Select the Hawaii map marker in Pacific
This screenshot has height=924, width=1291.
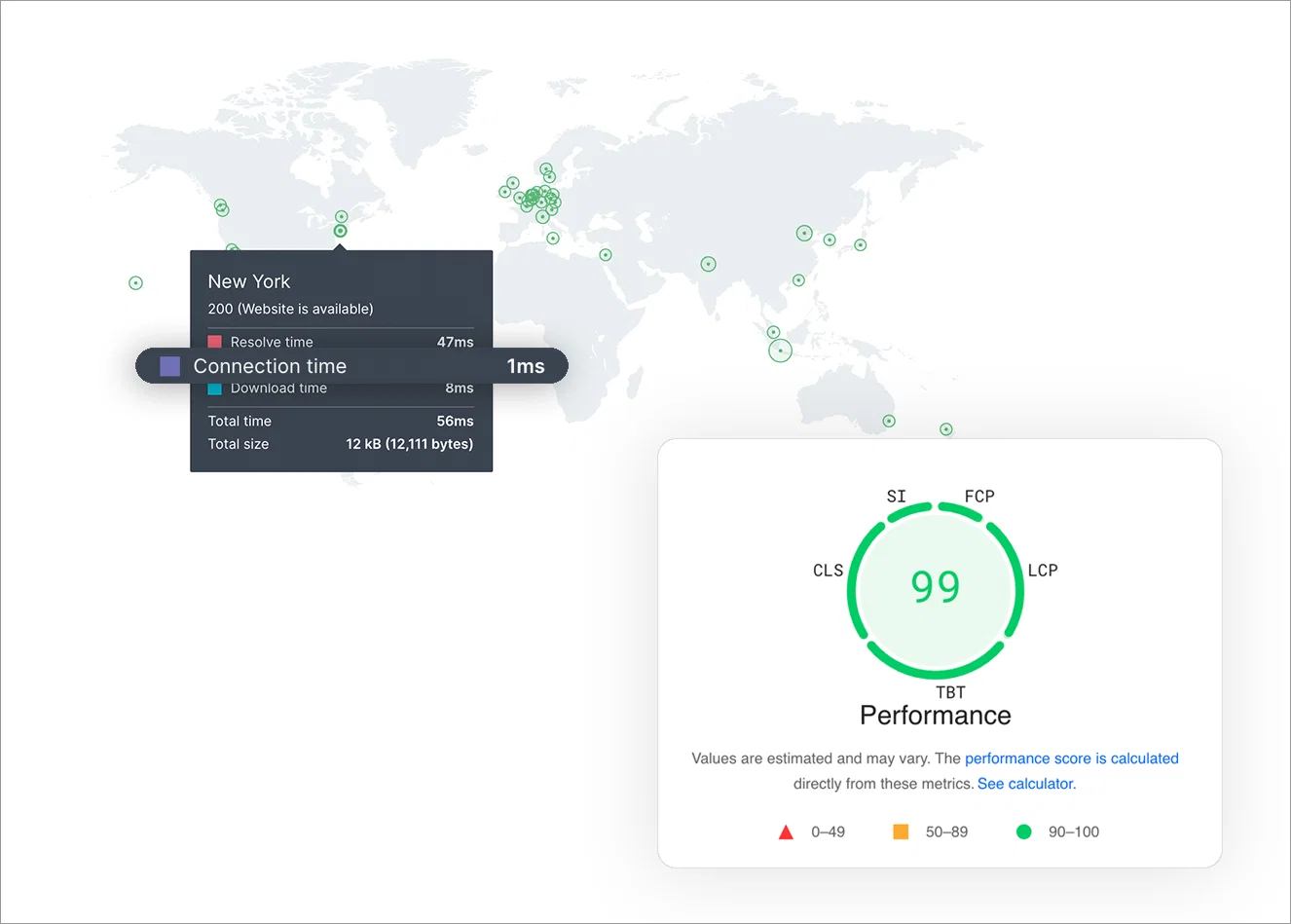(135, 283)
